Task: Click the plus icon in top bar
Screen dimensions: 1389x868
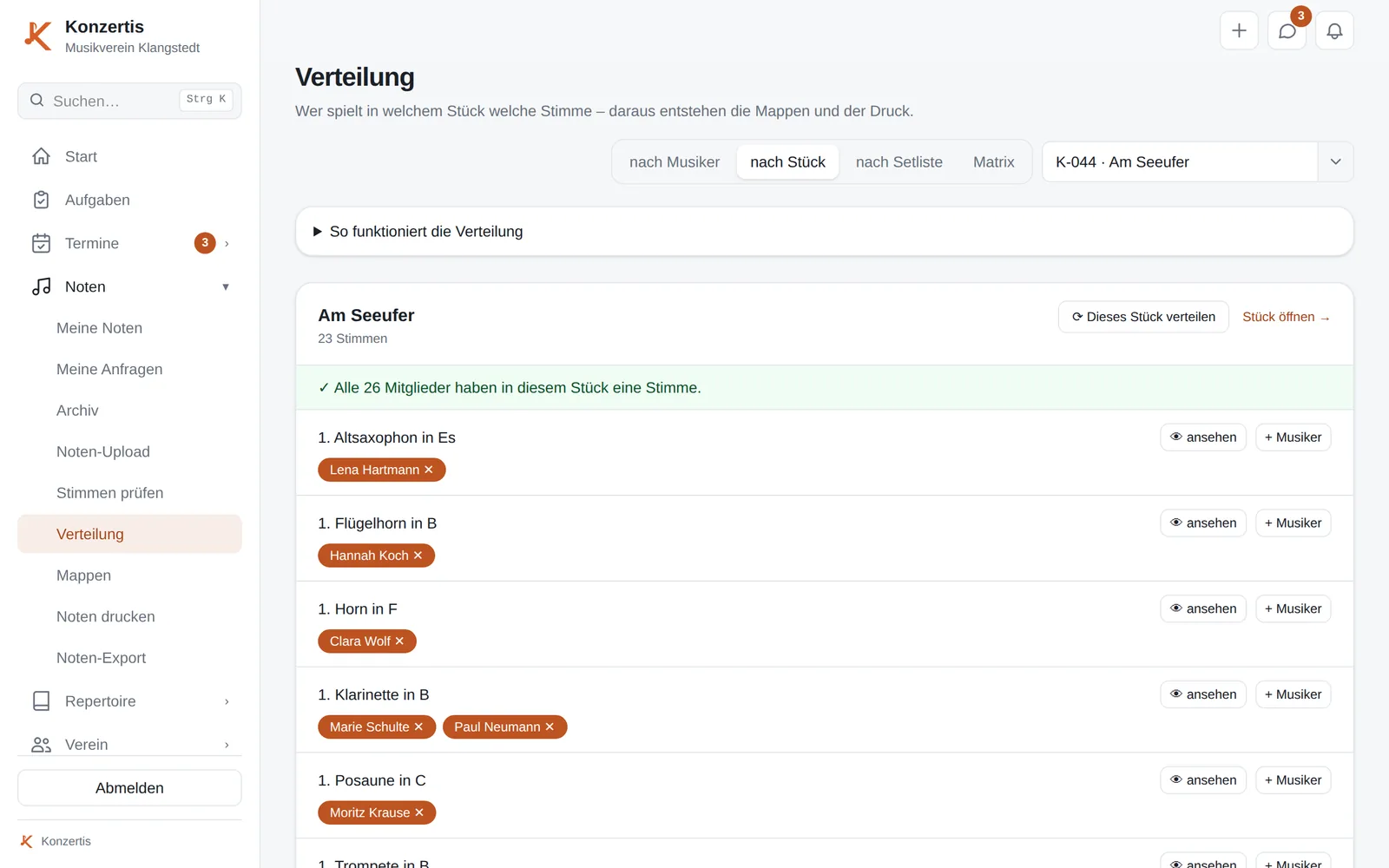Action: click(x=1239, y=30)
